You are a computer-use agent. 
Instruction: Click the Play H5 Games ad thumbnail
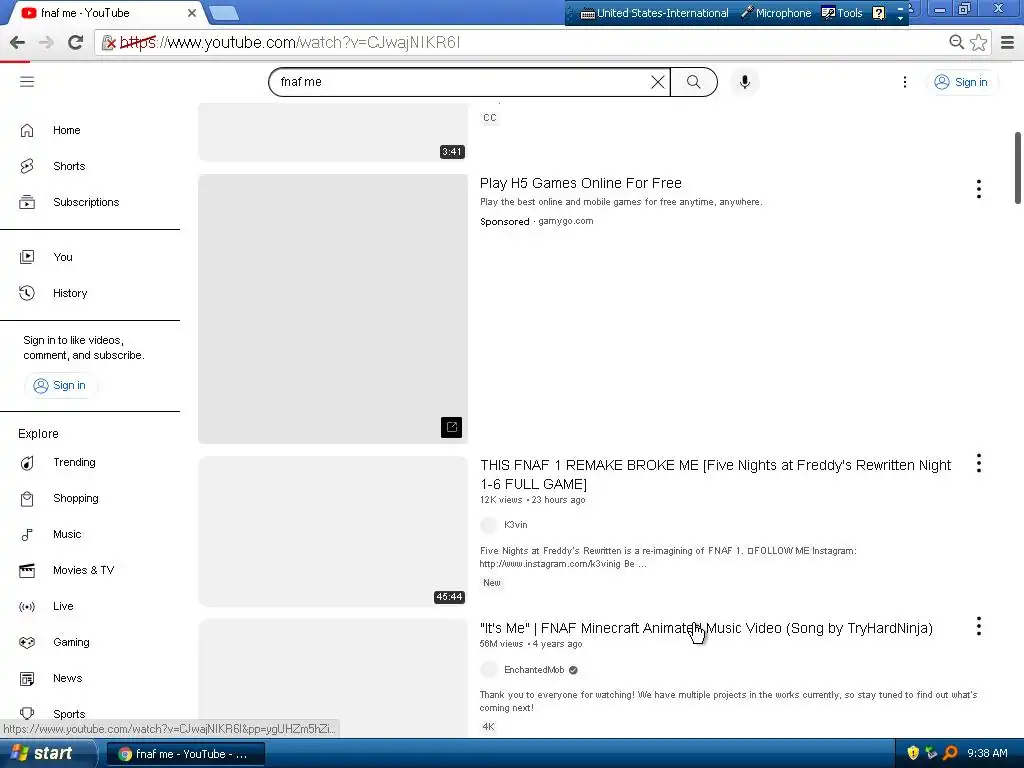[x=332, y=309]
